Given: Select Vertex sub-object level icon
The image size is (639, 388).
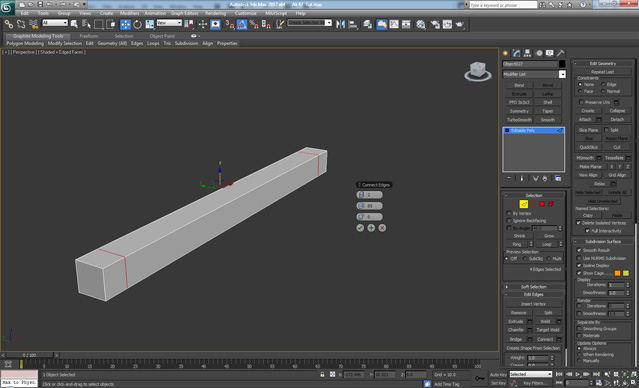Looking at the screenshot, I should (x=515, y=204).
